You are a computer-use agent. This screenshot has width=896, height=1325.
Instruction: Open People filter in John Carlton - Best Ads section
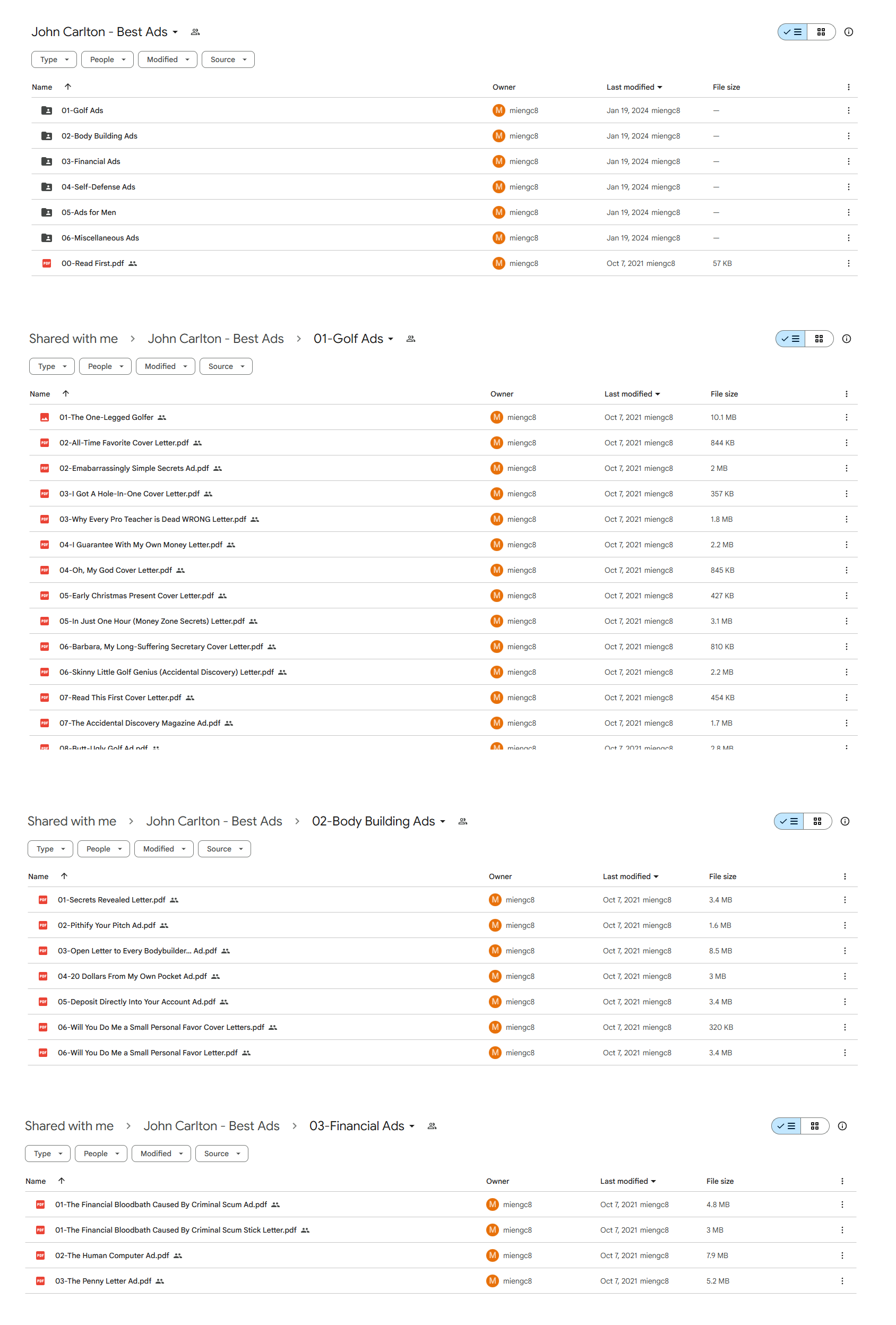(x=107, y=59)
